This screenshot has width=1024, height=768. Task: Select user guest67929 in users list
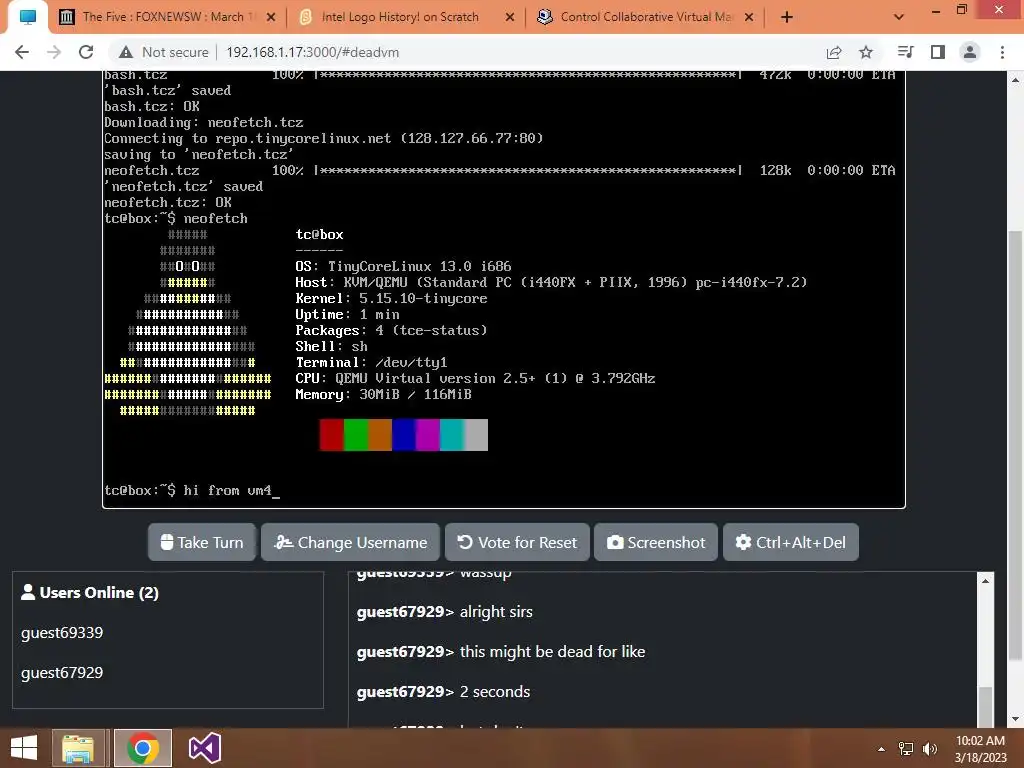(62, 672)
